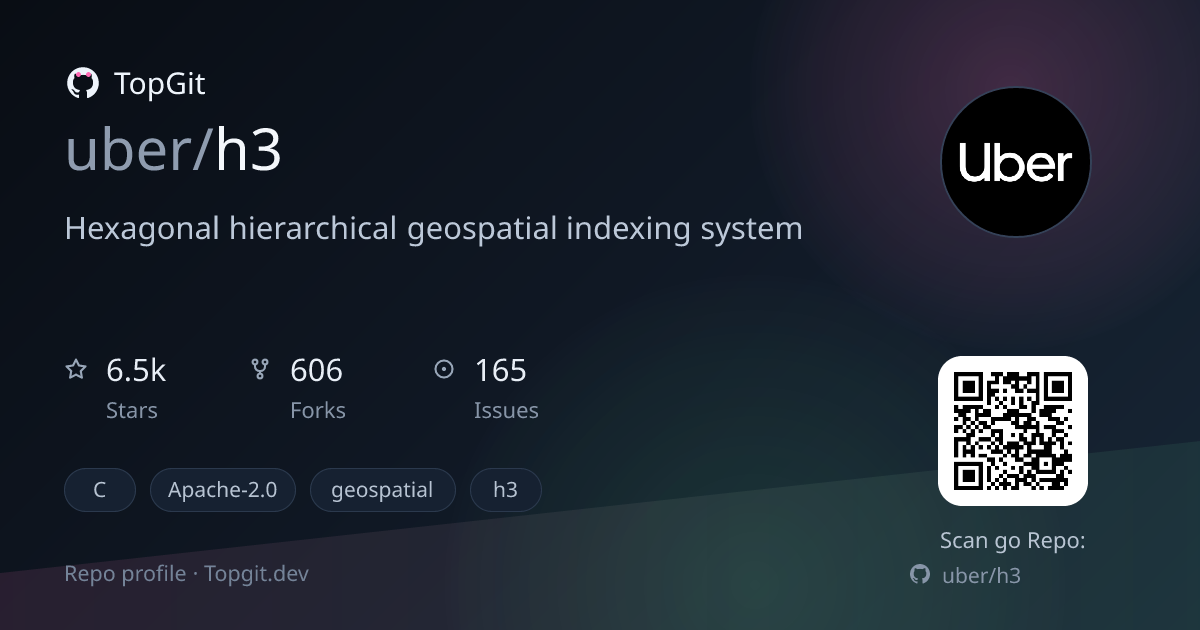The width and height of the screenshot is (1200, 630).
Task: Click the QR code image
Action: click(1012, 431)
